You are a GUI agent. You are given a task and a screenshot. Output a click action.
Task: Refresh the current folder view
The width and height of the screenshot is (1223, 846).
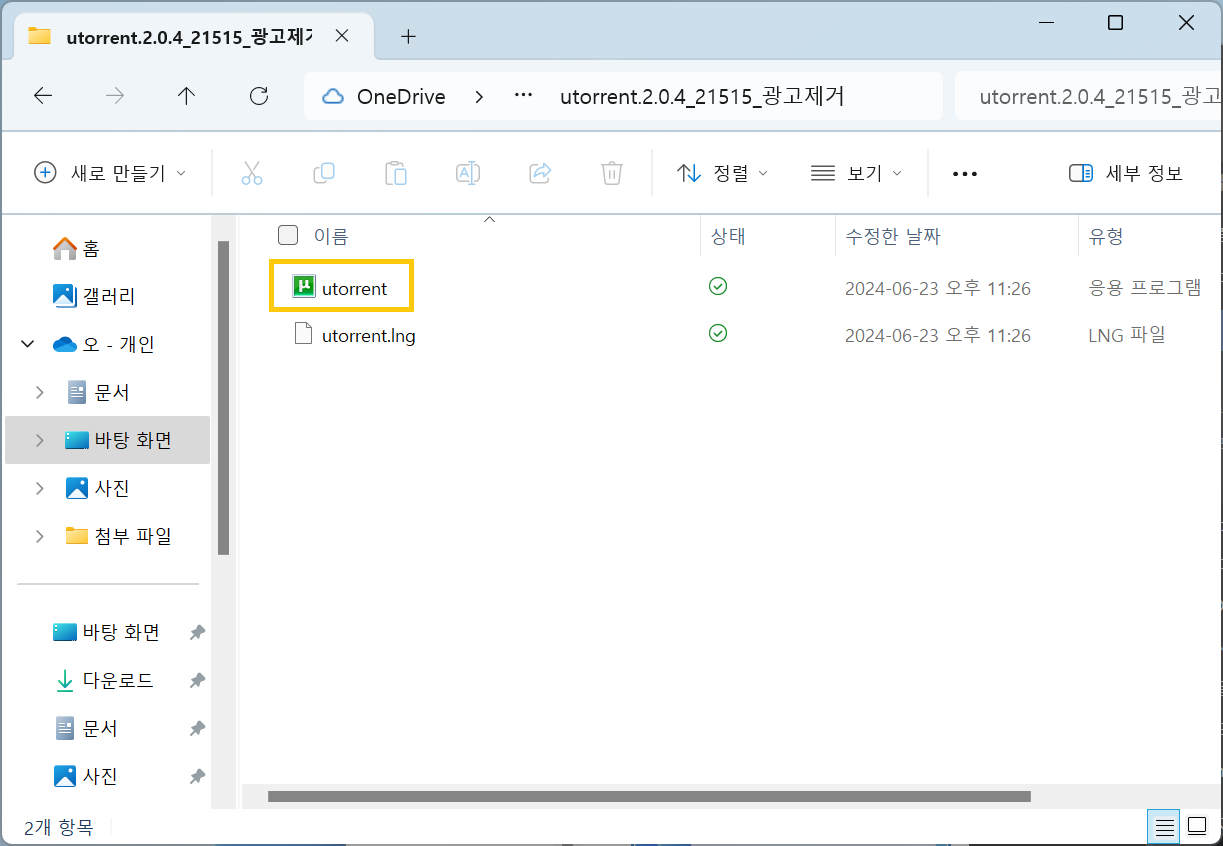point(259,96)
